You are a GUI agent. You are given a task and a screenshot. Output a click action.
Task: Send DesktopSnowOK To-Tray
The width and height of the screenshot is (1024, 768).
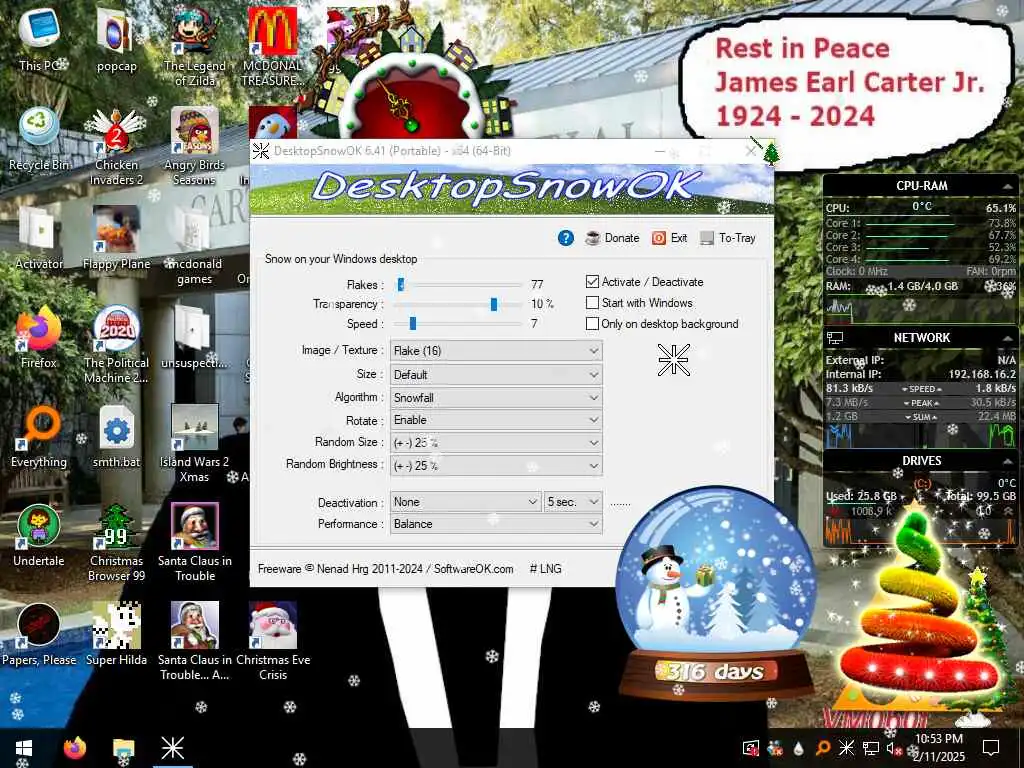click(x=728, y=238)
